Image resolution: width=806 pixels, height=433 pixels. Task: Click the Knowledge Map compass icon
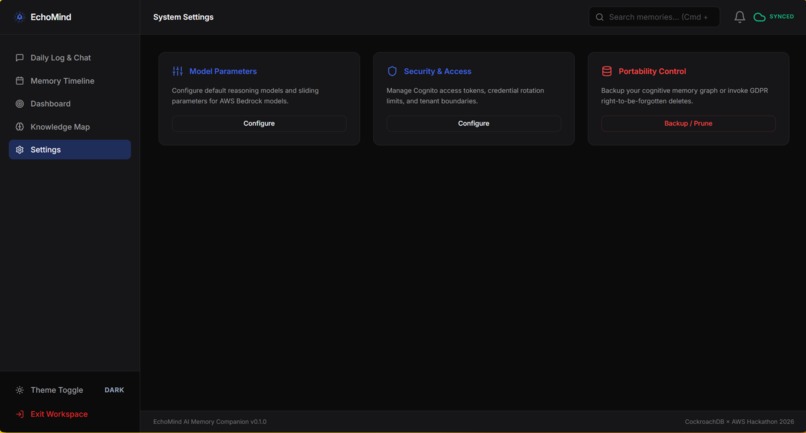(x=20, y=127)
